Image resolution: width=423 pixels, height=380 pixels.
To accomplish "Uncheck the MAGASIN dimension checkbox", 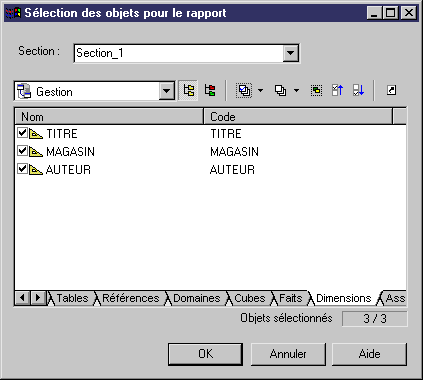I will click(22, 151).
